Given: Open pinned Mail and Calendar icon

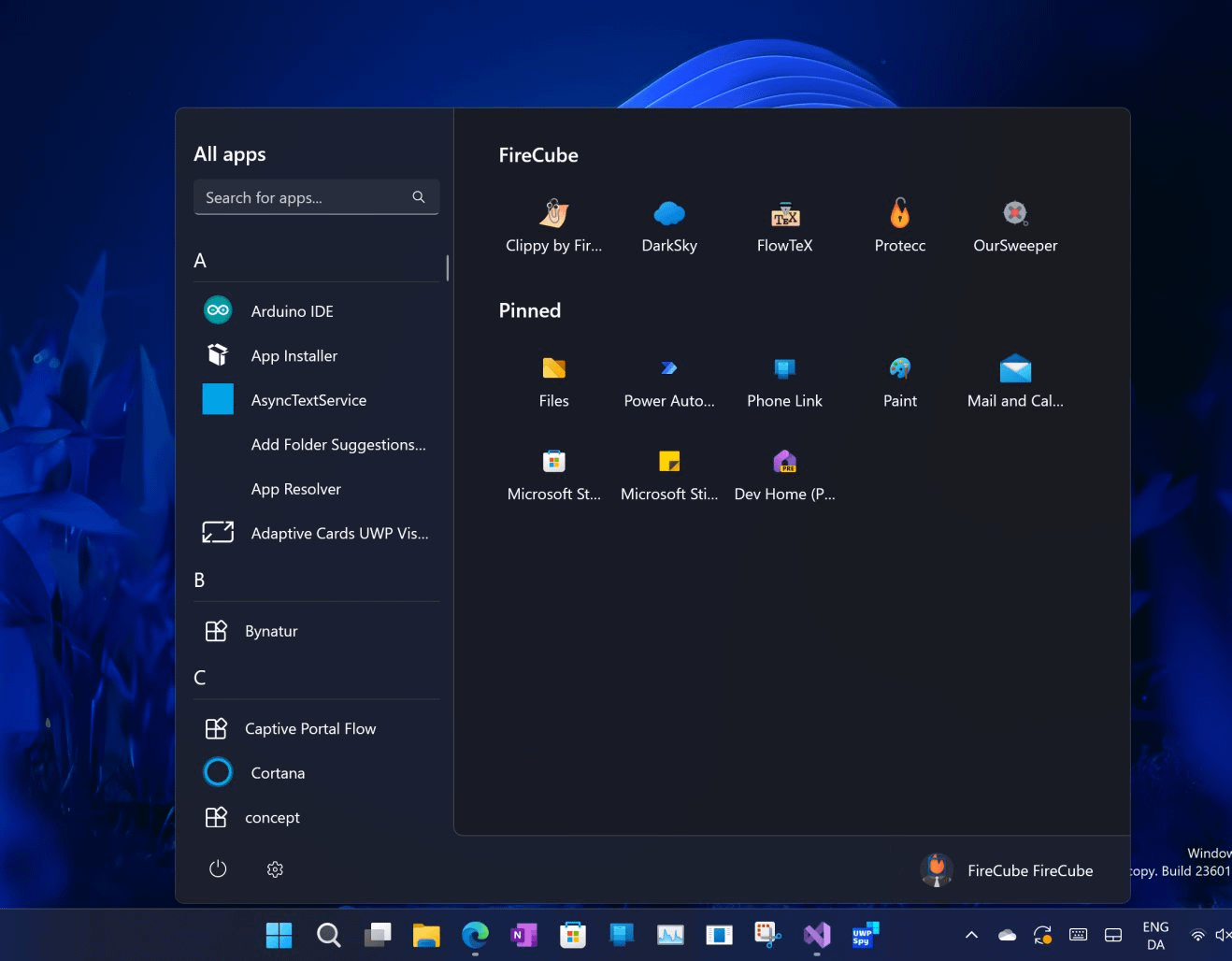Looking at the screenshot, I should click(1015, 368).
